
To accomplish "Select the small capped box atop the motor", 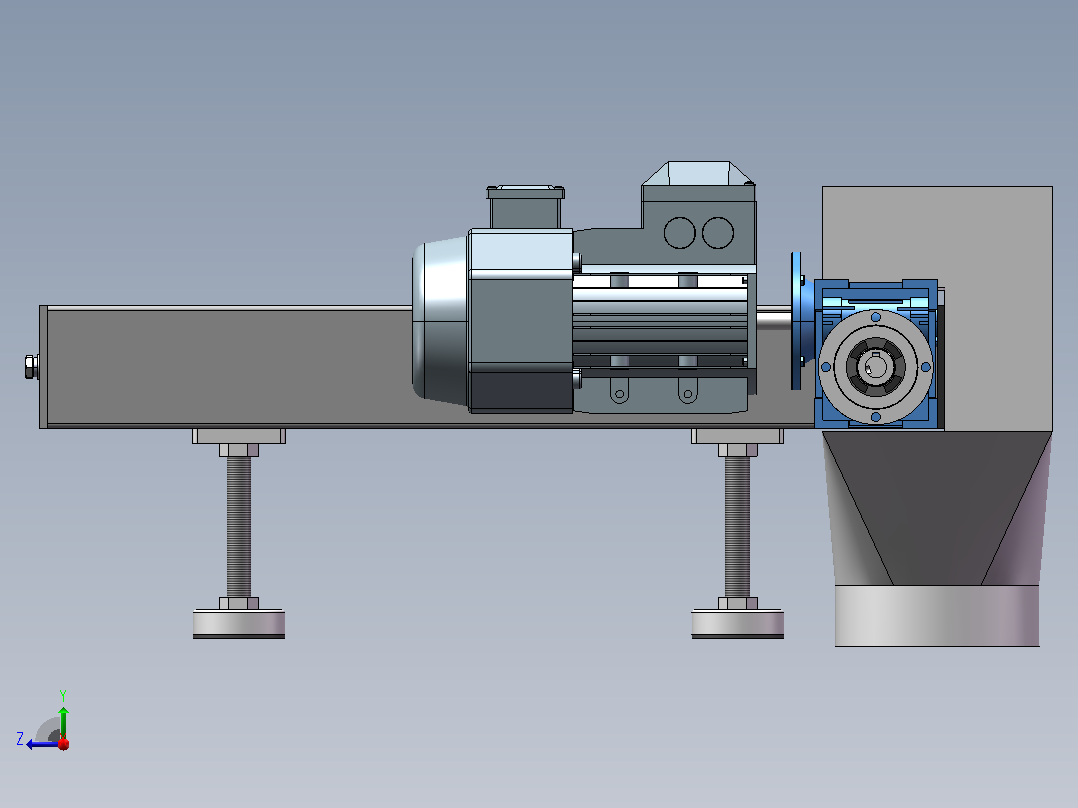I will [x=525, y=206].
